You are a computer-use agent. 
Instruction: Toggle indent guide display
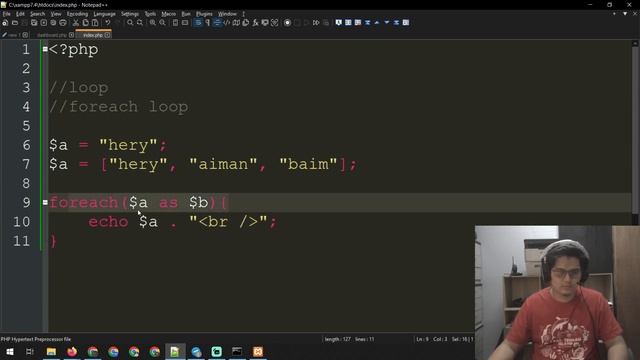tap(217, 23)
